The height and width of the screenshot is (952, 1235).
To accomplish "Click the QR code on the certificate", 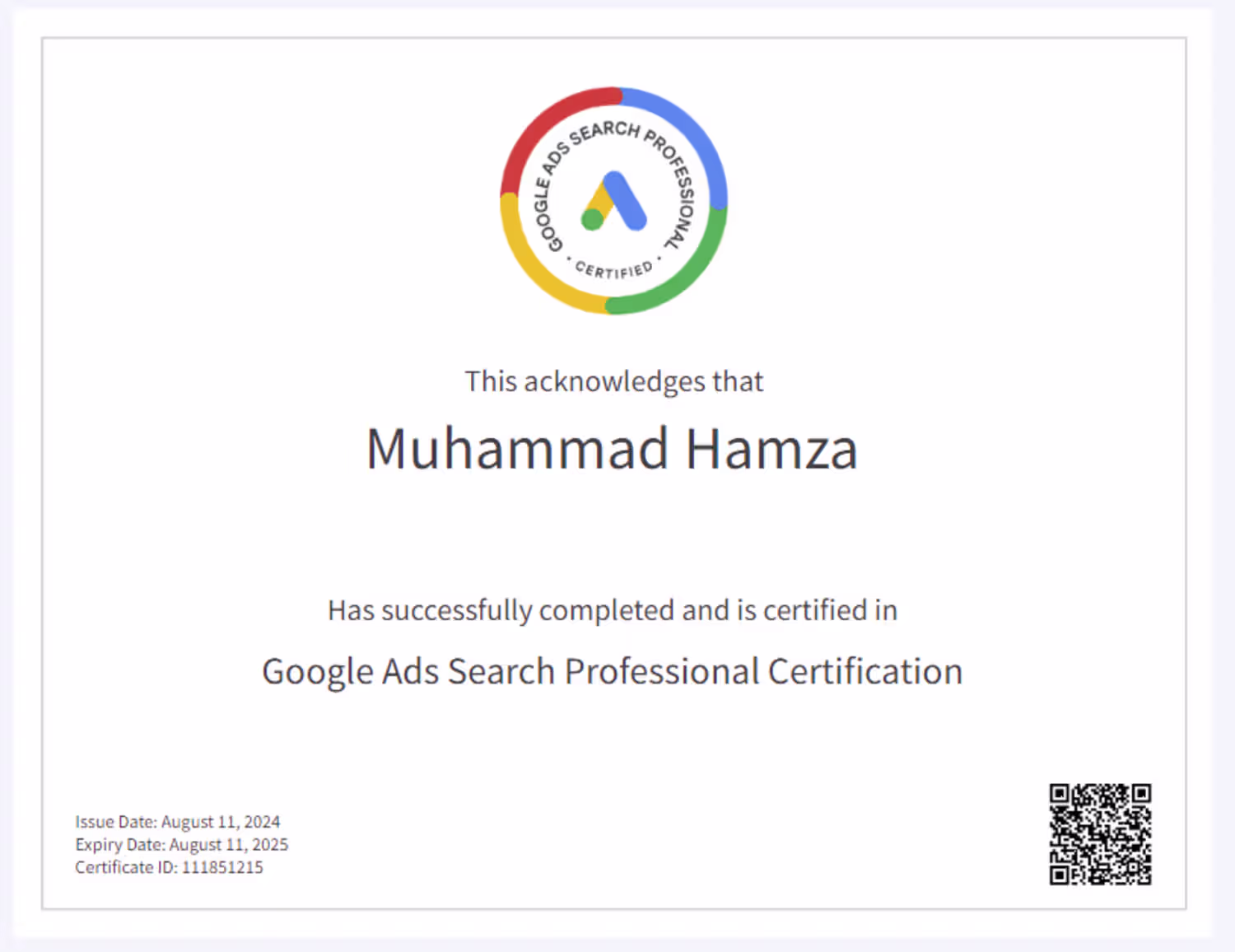I will click(1100, 834).
